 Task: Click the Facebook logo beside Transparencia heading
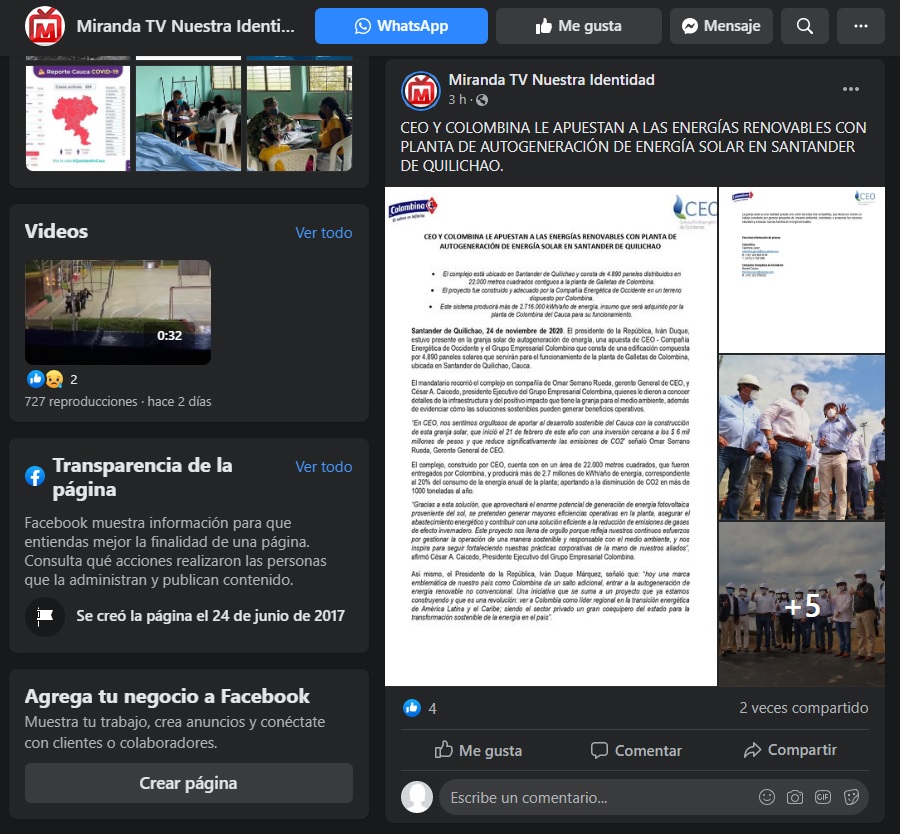[34, 476]
